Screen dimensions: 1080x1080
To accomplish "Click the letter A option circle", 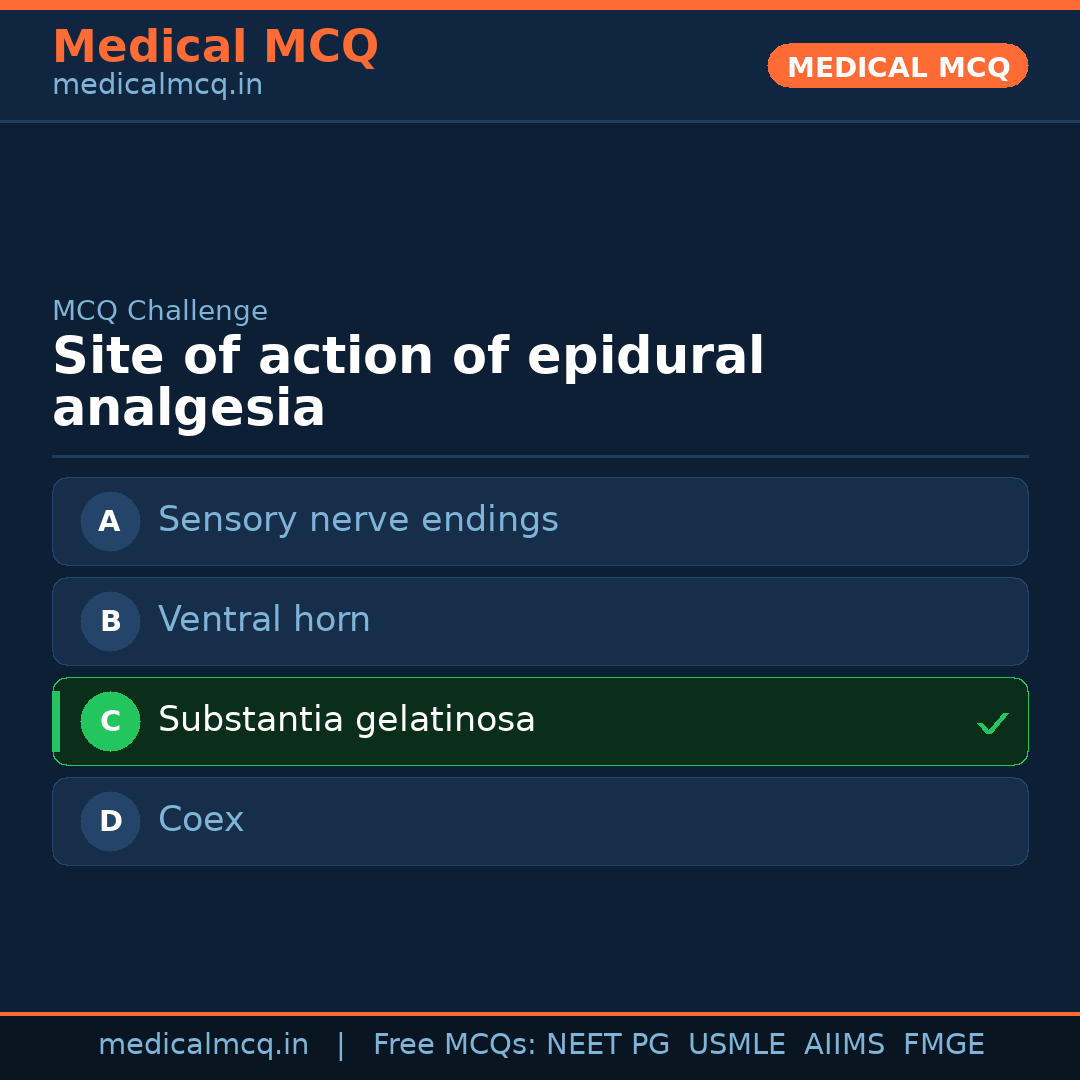I will (110, 521).
